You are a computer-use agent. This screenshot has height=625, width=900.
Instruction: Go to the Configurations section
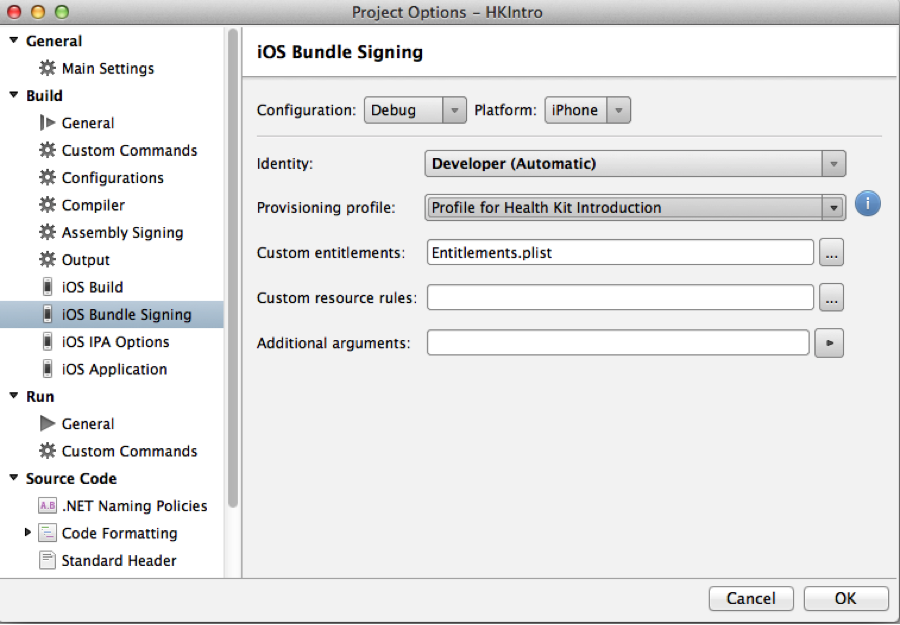point(112,178)
